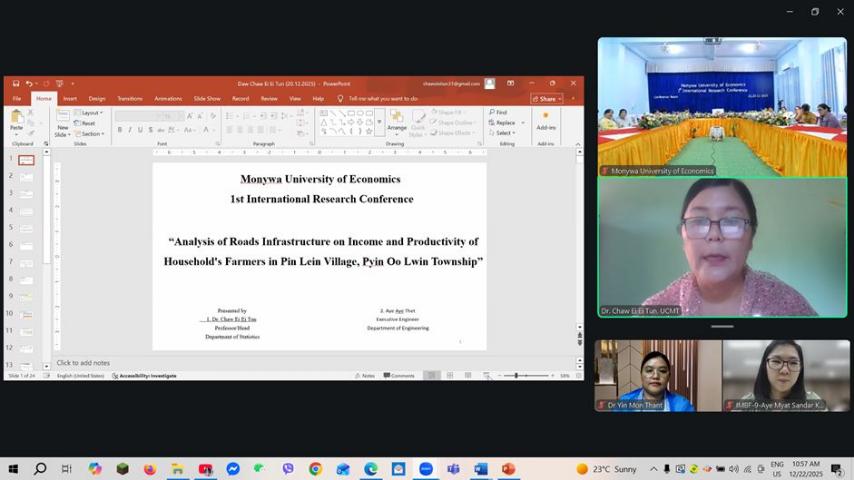Expand the Section dropdown in Slides group
Viewport: 854px width, 480px height.
tap(90, 133)
